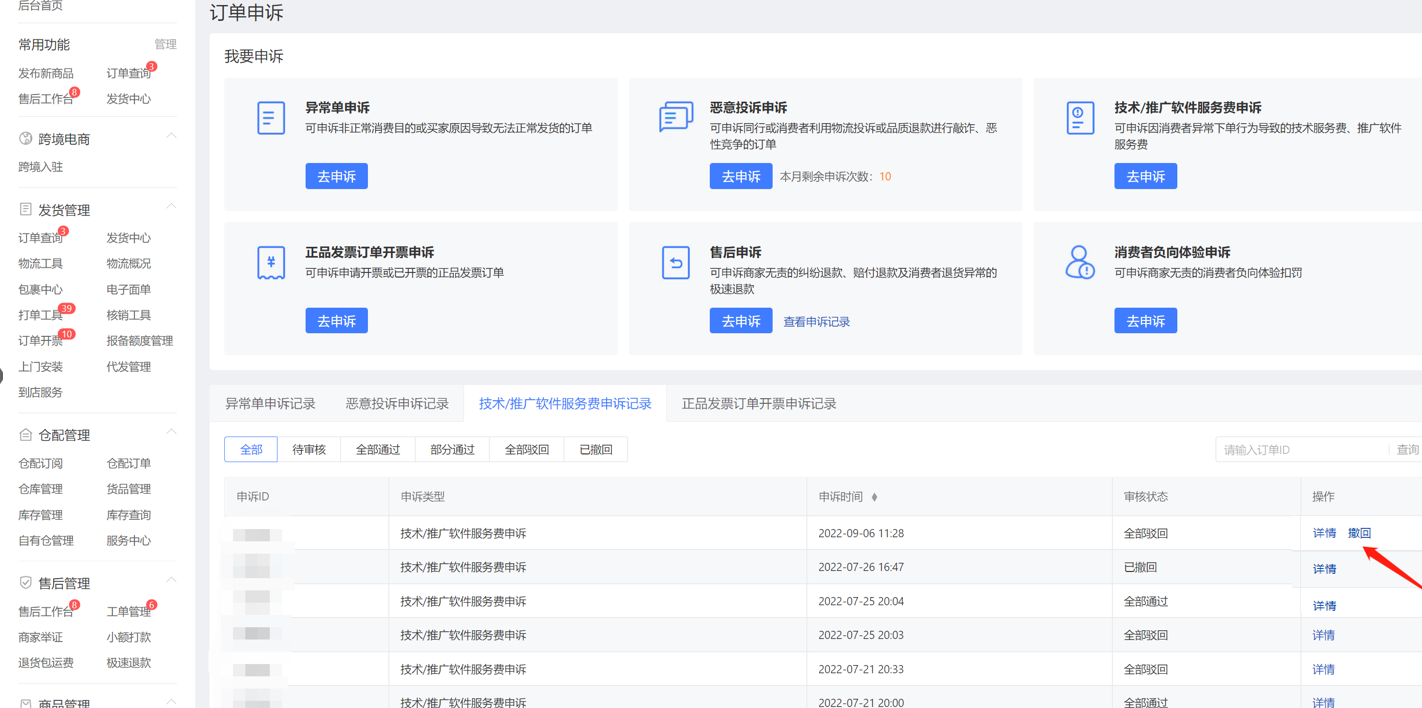
Task: Select the 待审核 filter option
Action: pos(308,449)
